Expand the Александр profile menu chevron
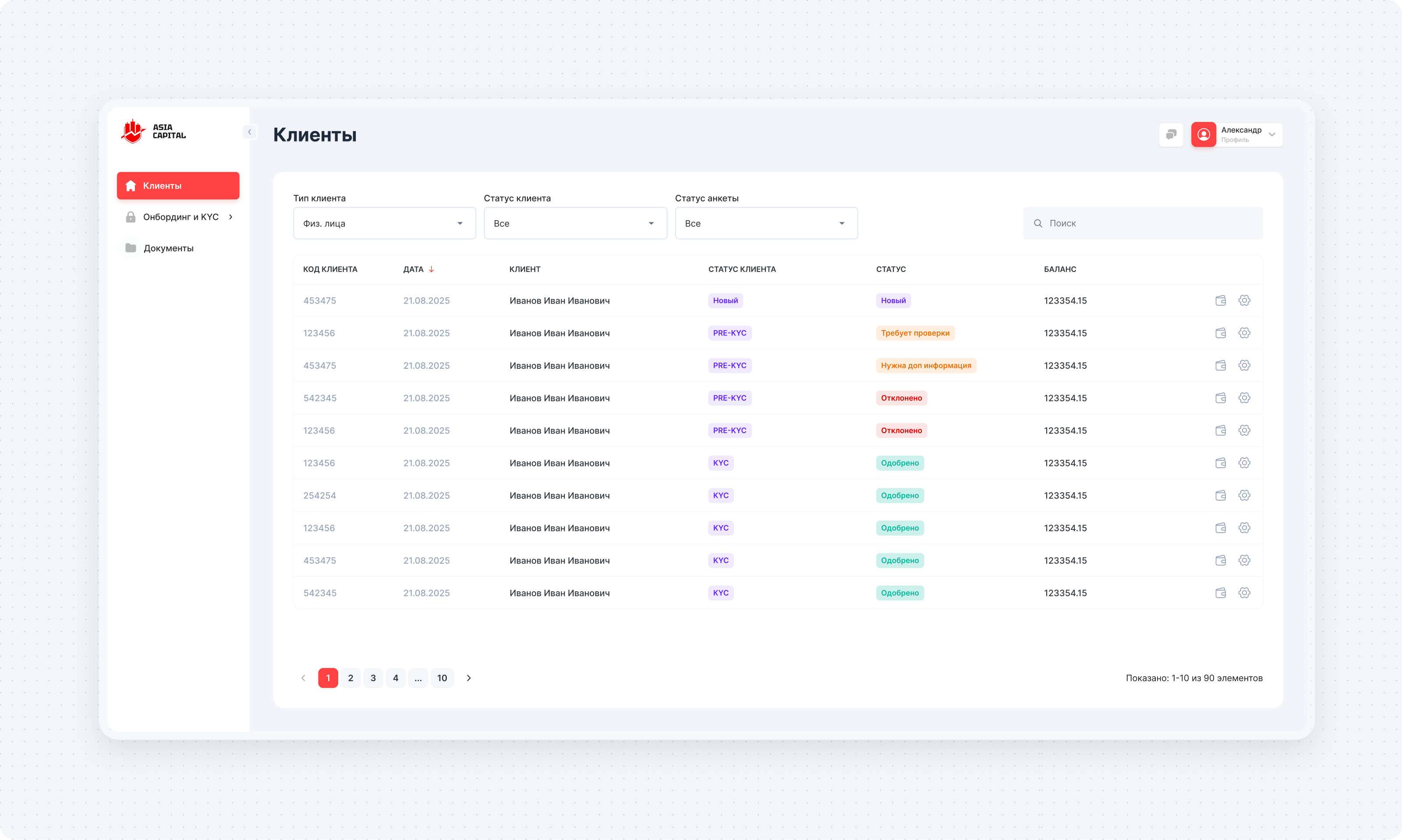 [1272, 135]
